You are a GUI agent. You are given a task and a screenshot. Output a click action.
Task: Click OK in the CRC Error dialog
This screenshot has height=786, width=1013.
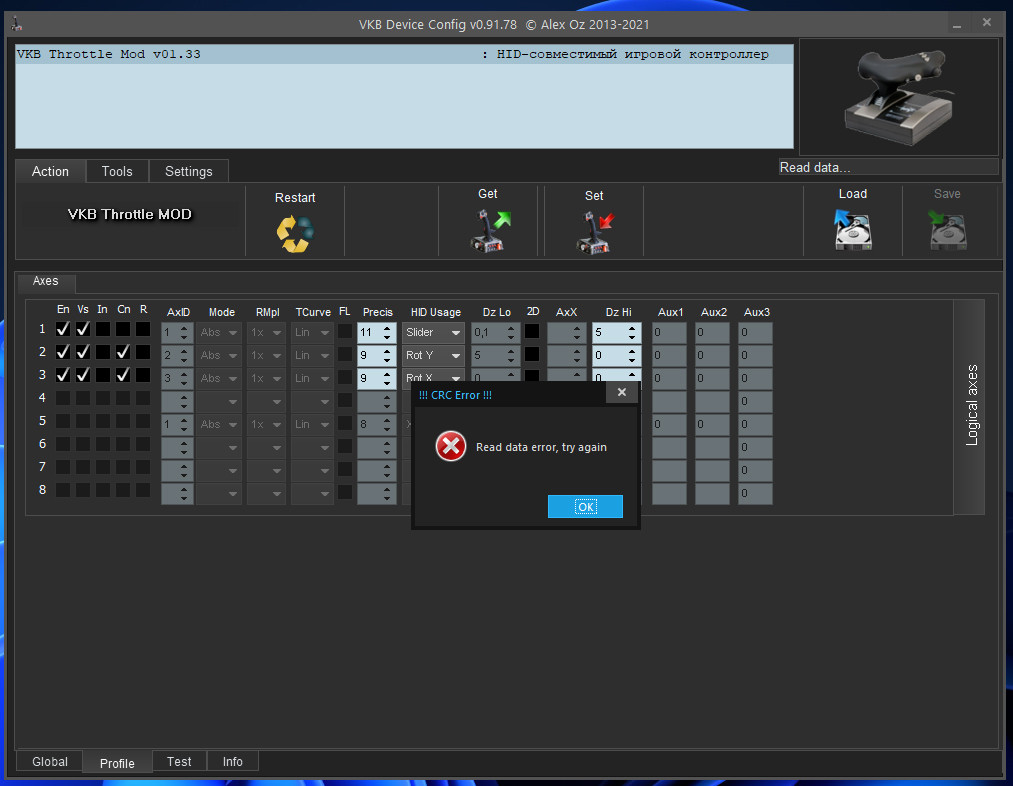click(x=585, y=507)
